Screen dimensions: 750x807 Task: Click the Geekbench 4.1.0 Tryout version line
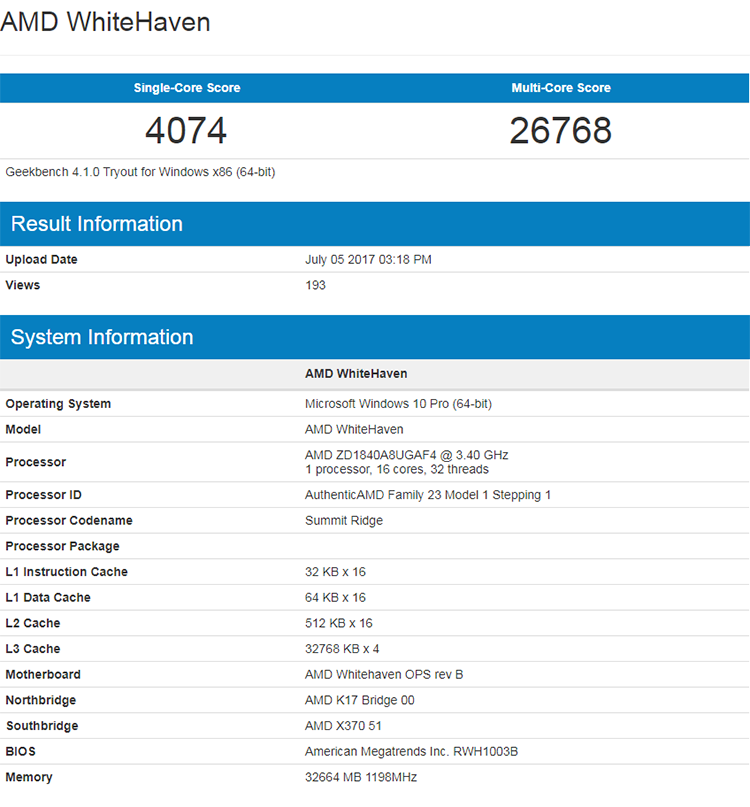(x=140, y=172)
